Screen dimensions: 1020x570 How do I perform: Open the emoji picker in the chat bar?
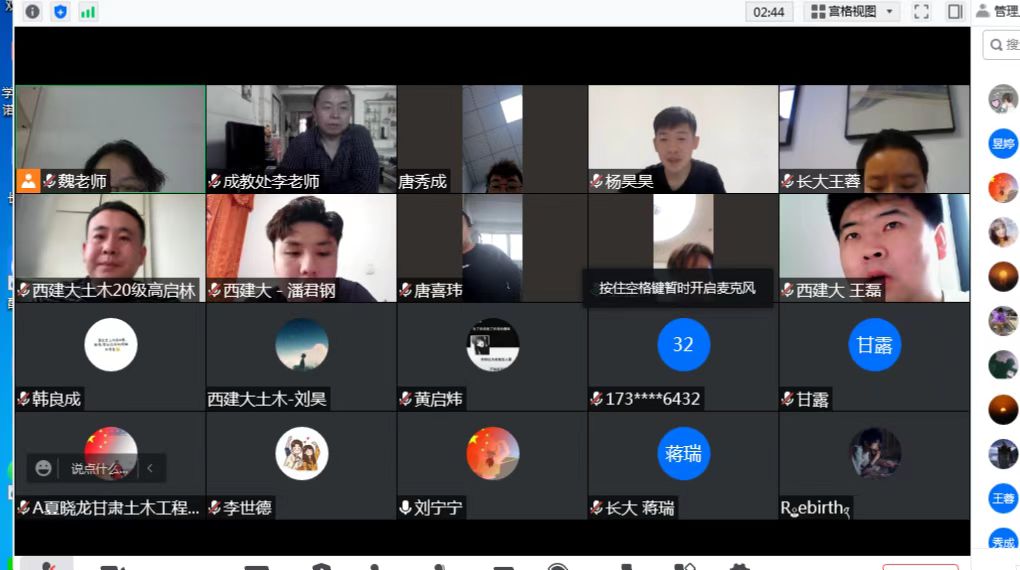point(43,468)
